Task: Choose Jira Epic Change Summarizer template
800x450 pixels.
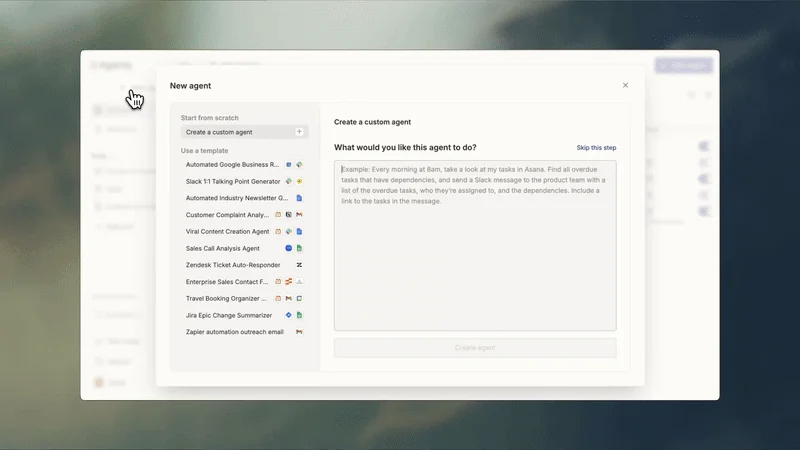Action: (244, 315)
